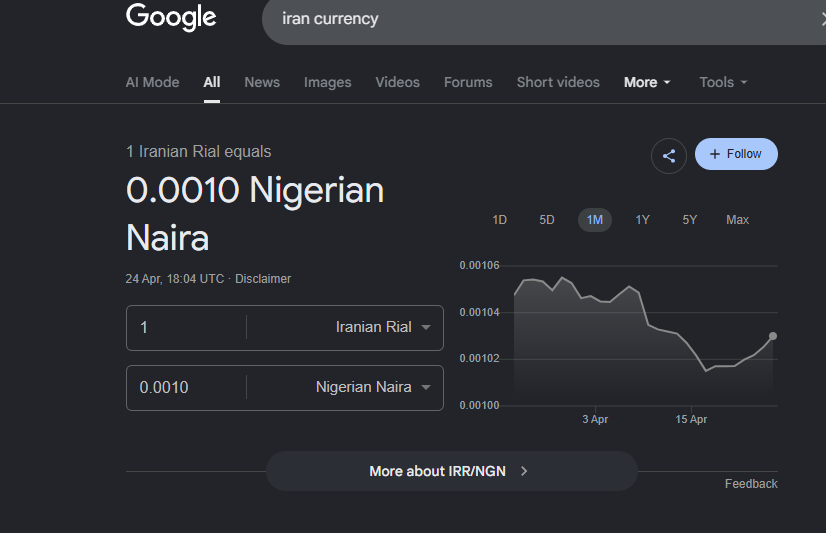Expand the More search filters menu
Screen dimensions: 826x533
click(x=647, y=82)
